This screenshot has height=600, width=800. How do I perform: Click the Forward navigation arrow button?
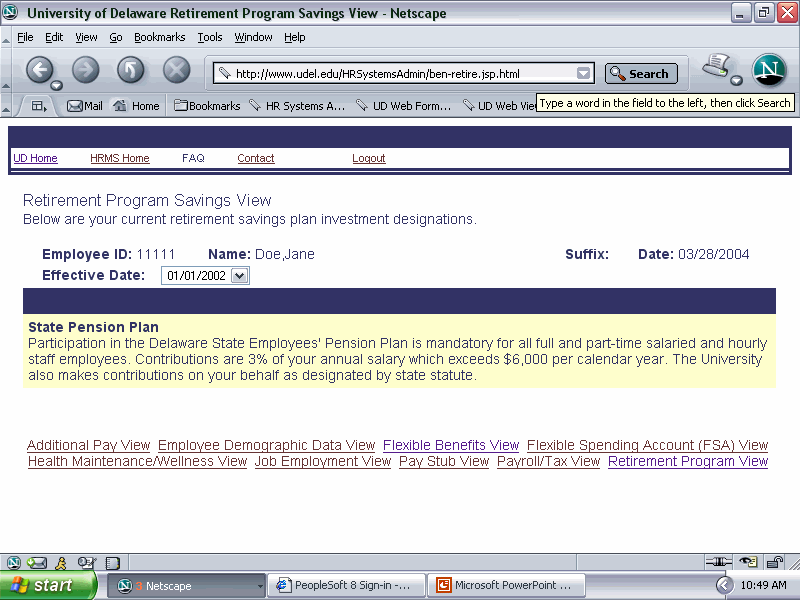(86, 70)
